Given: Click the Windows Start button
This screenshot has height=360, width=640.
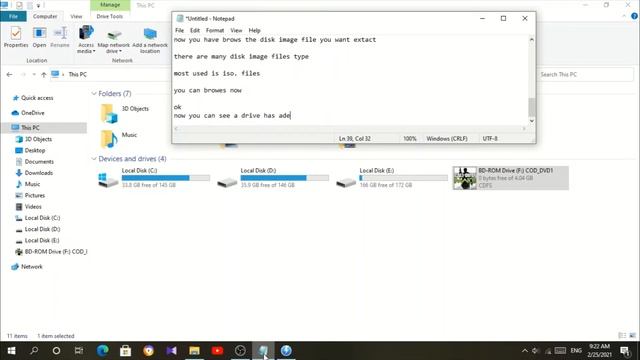Looking at the screenshot, I should point(11,351).
